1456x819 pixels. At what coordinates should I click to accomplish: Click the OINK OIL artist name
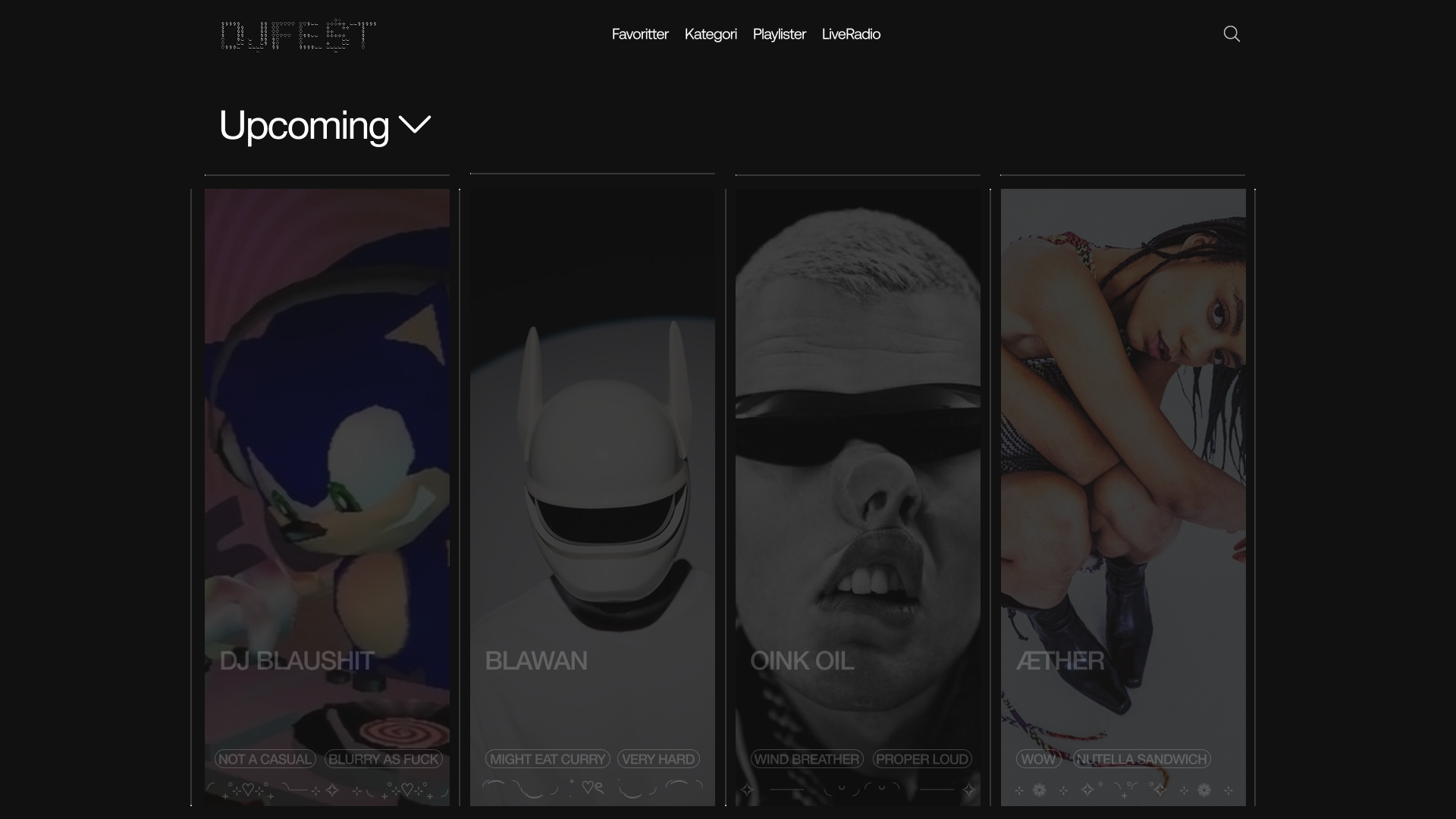[x=802, y=661]
